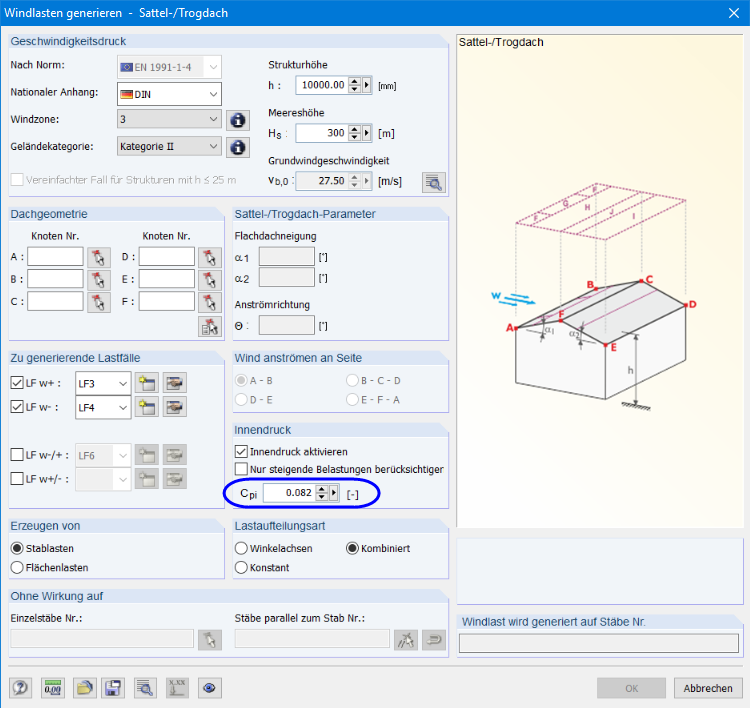Select Winkelachsen load distribution
The image size is (750, 708).
pyautogui.click(x=241, y=548)
